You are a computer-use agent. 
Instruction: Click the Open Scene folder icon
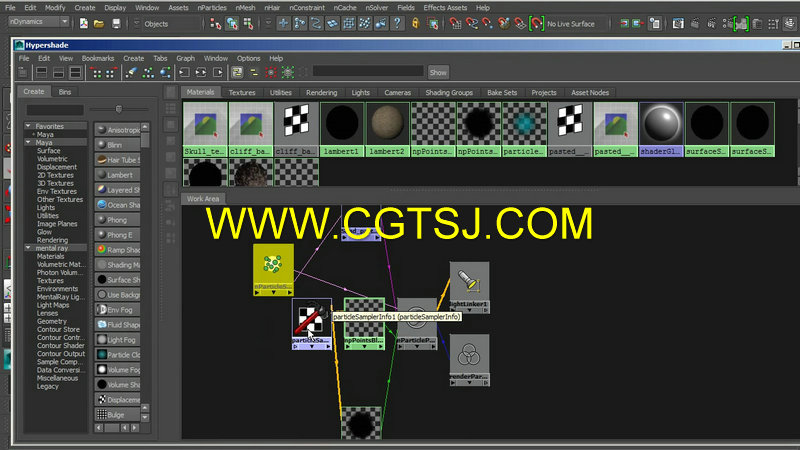(x=99, y=23)
